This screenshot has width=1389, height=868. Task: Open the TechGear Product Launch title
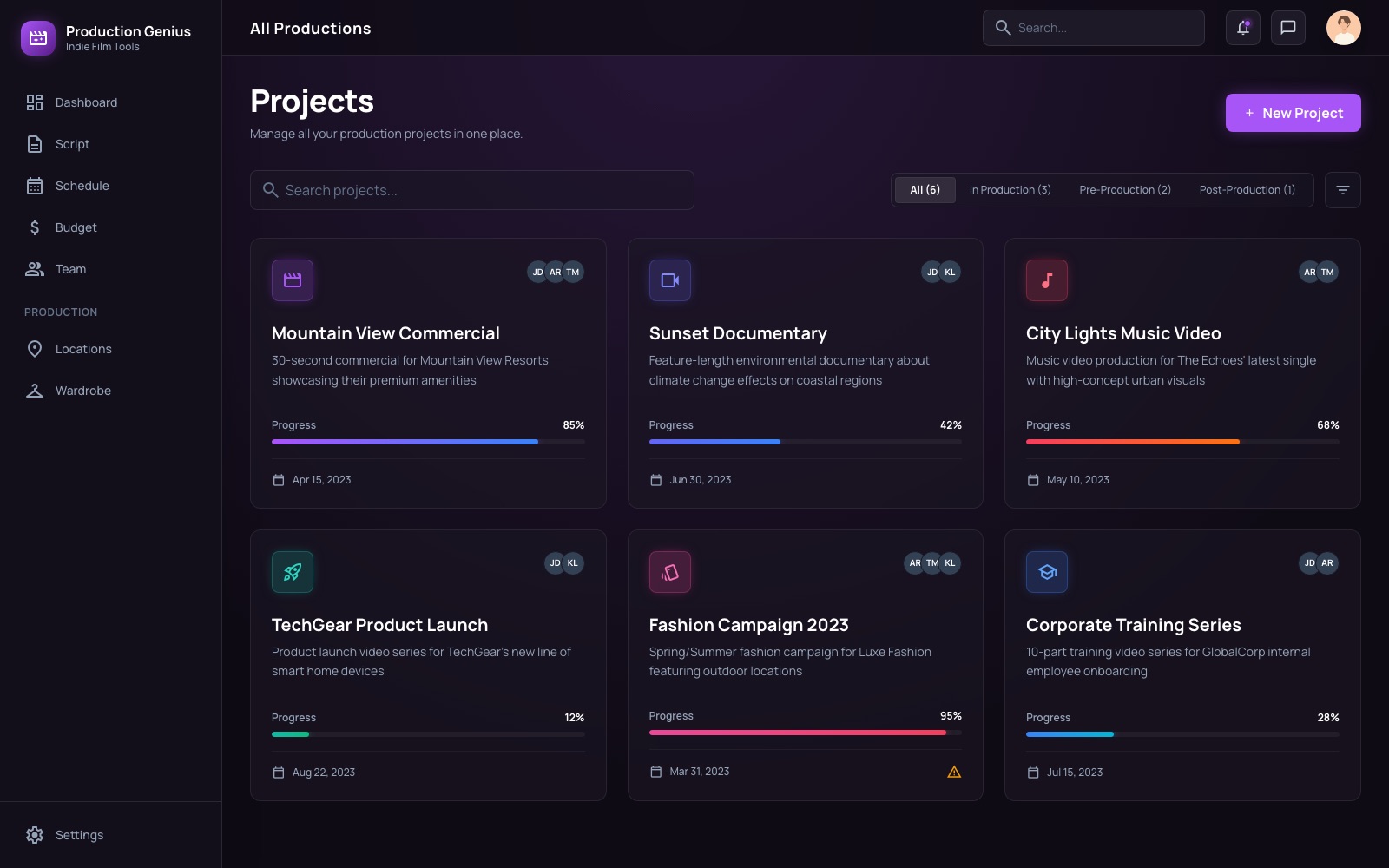[379, 625]
